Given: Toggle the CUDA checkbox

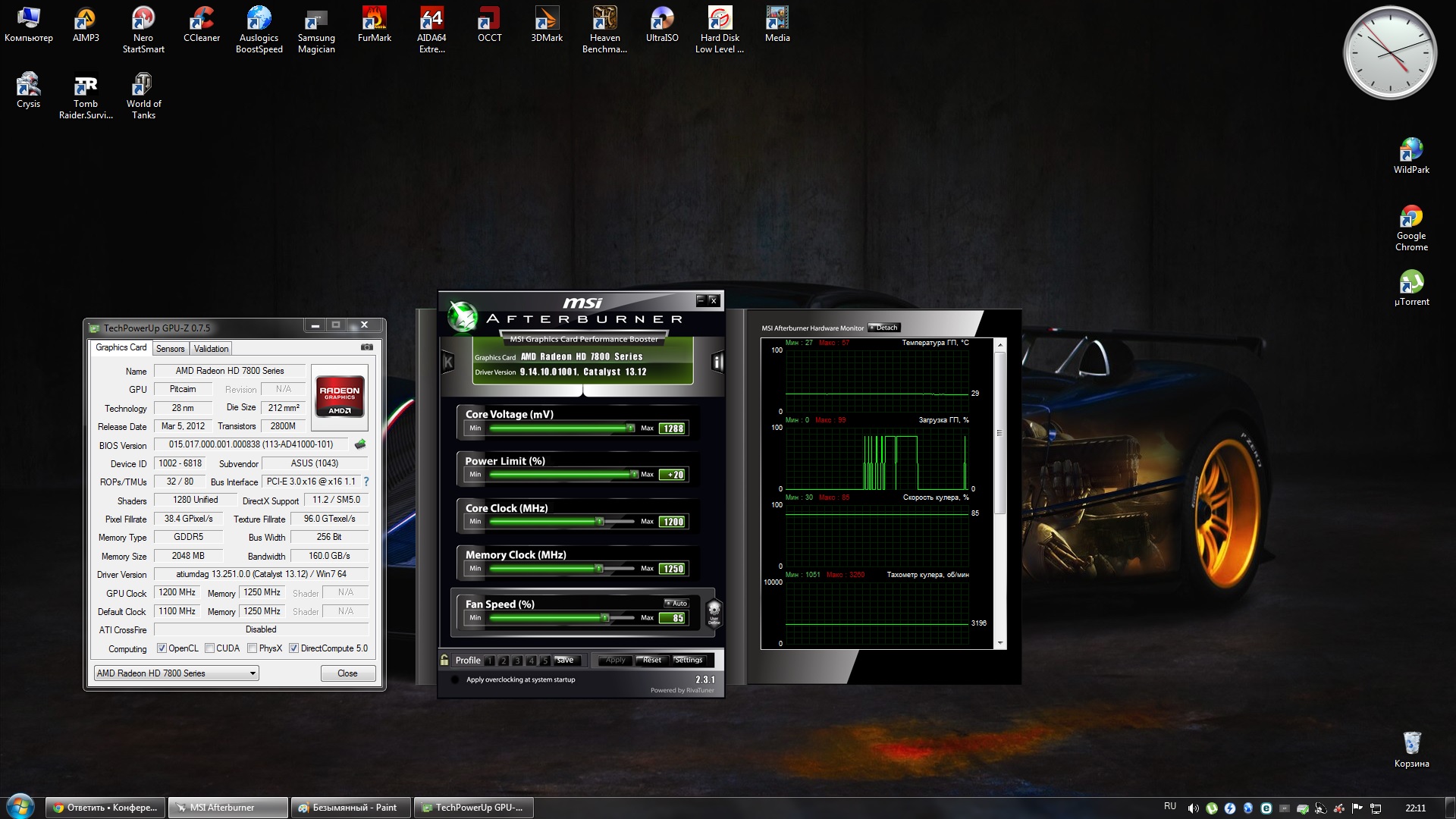Looking at the screenshot, I should (209, 648).
